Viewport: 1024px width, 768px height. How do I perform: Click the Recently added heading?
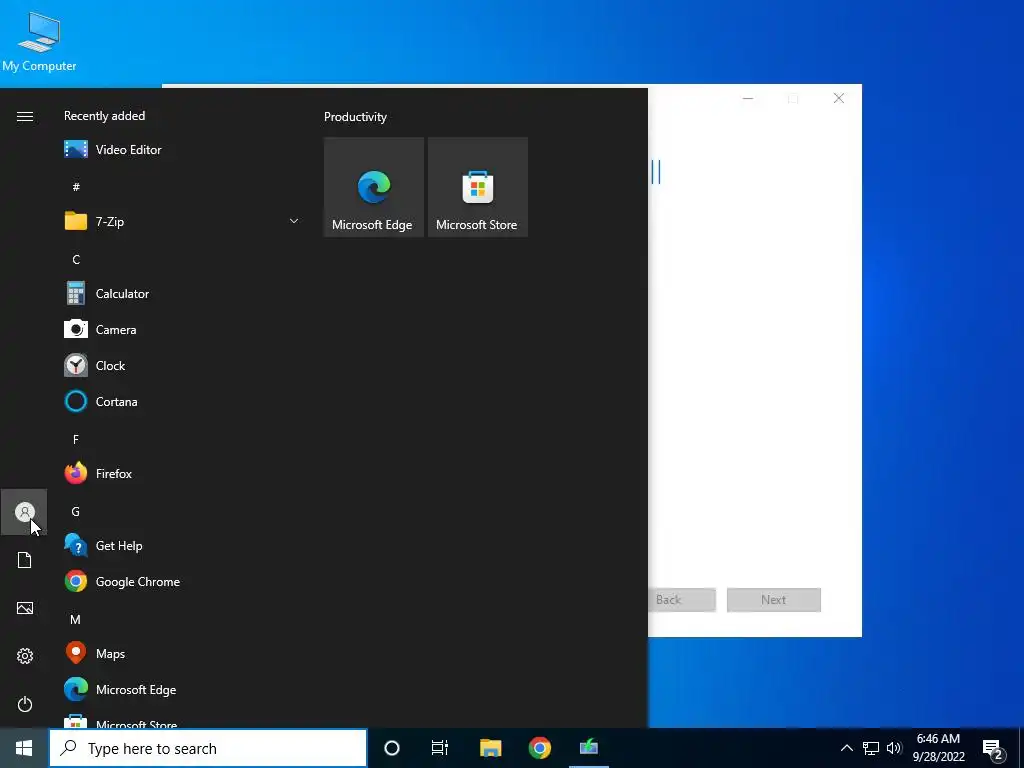click(x=104, y=116)
